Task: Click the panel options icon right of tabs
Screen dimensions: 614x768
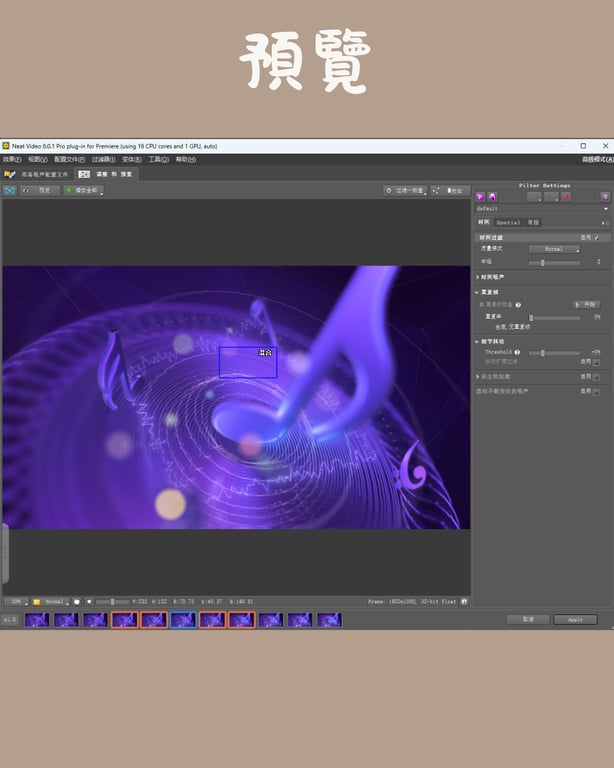Action: tap(605, 223)
